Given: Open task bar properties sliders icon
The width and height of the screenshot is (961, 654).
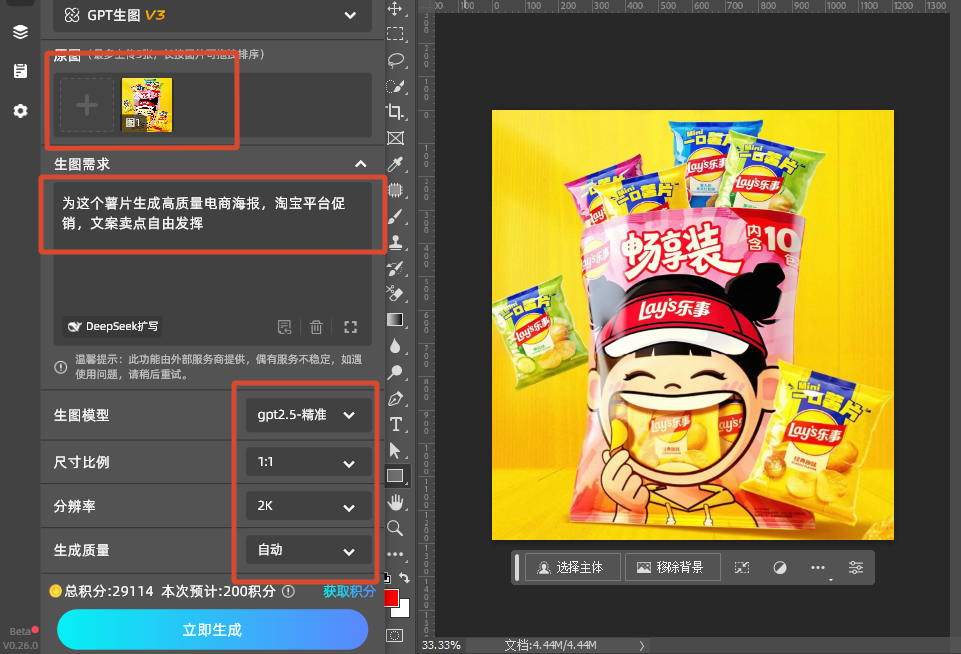Looking at the screenshot, I should point(856,568).
